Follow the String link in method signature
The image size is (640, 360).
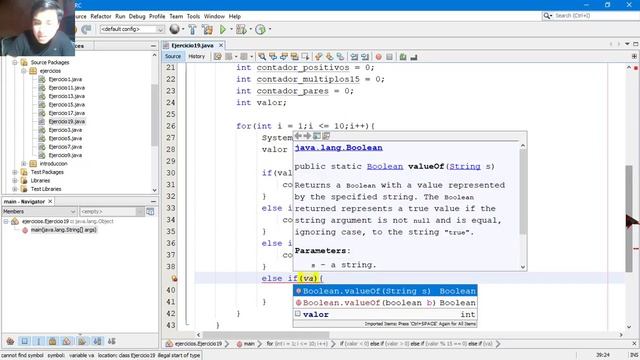tap(464, 167)
